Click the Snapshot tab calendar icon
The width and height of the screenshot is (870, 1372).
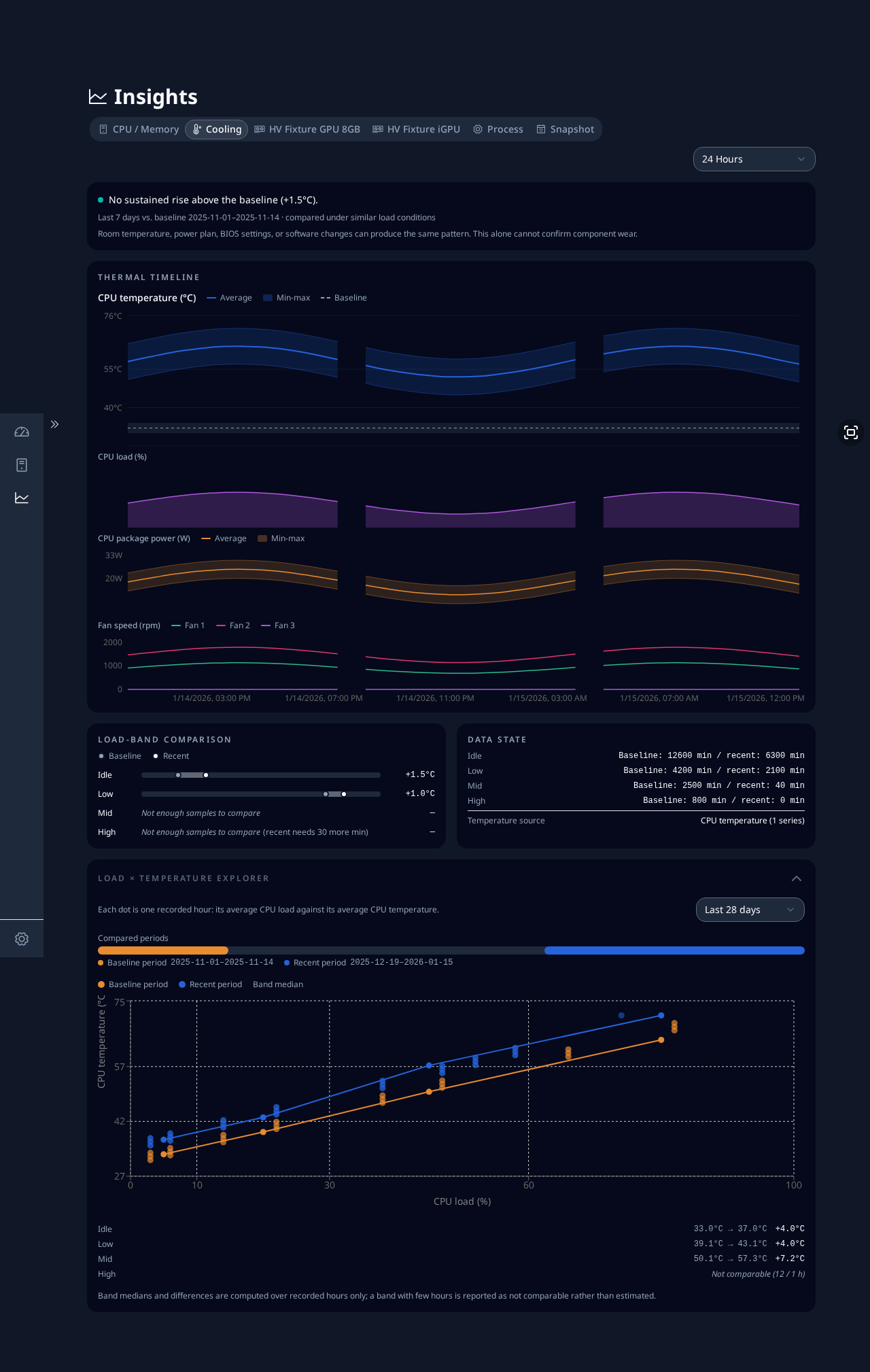[x=541, y=129]
